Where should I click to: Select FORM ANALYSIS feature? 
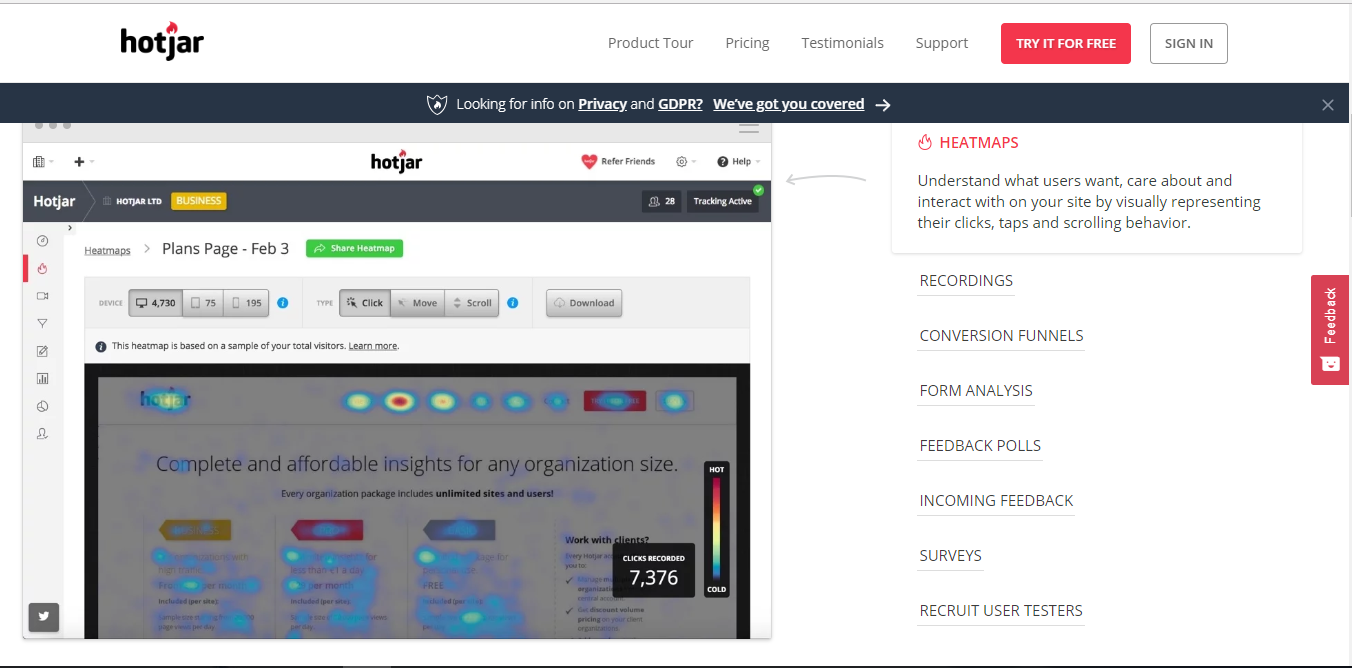(x=976, y=391)
